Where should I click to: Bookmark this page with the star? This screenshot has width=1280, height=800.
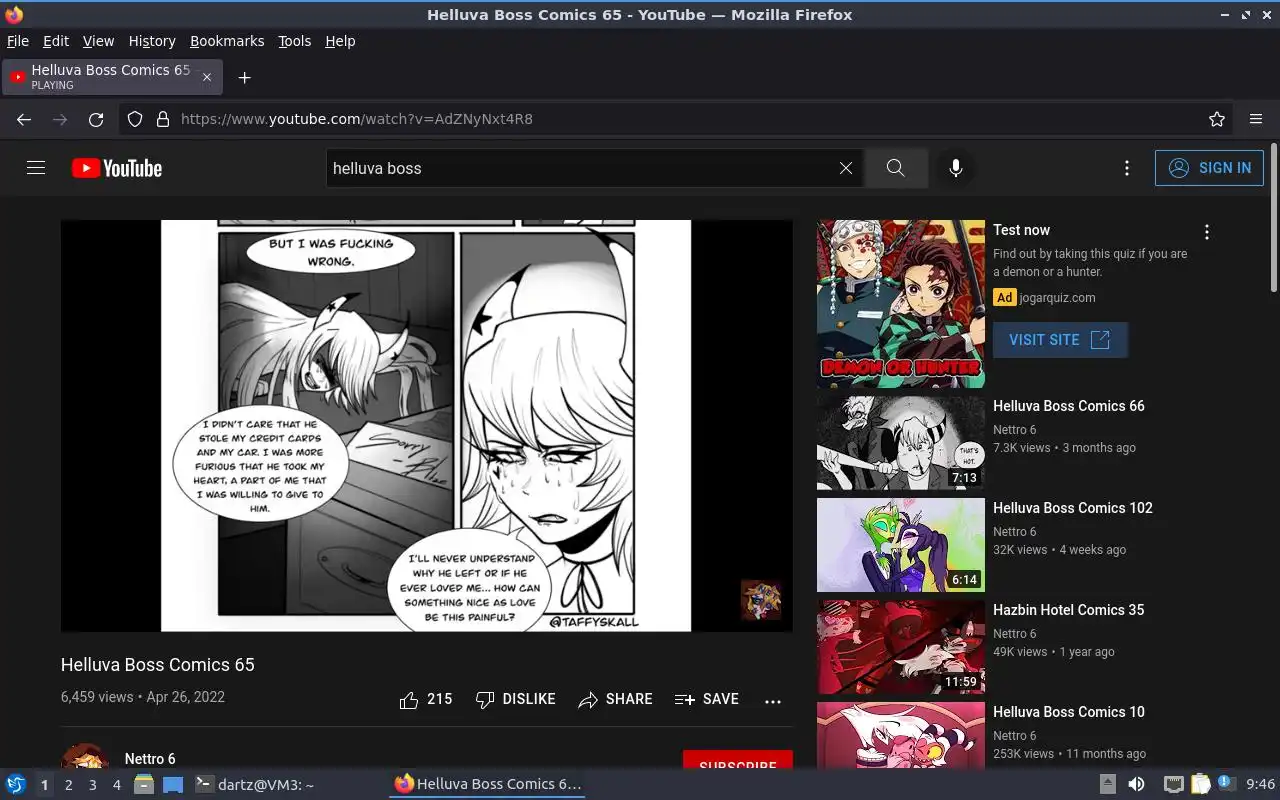[x=1217, y=119]
